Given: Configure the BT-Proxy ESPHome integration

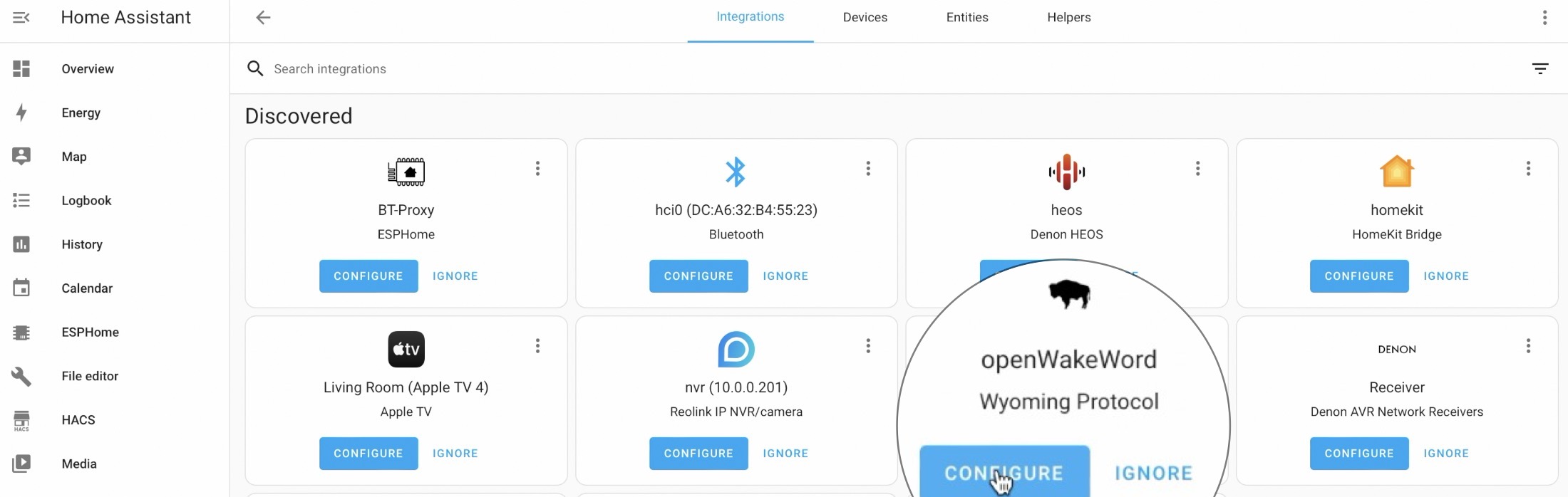Looking at the screenshot, I should point(368,276).
